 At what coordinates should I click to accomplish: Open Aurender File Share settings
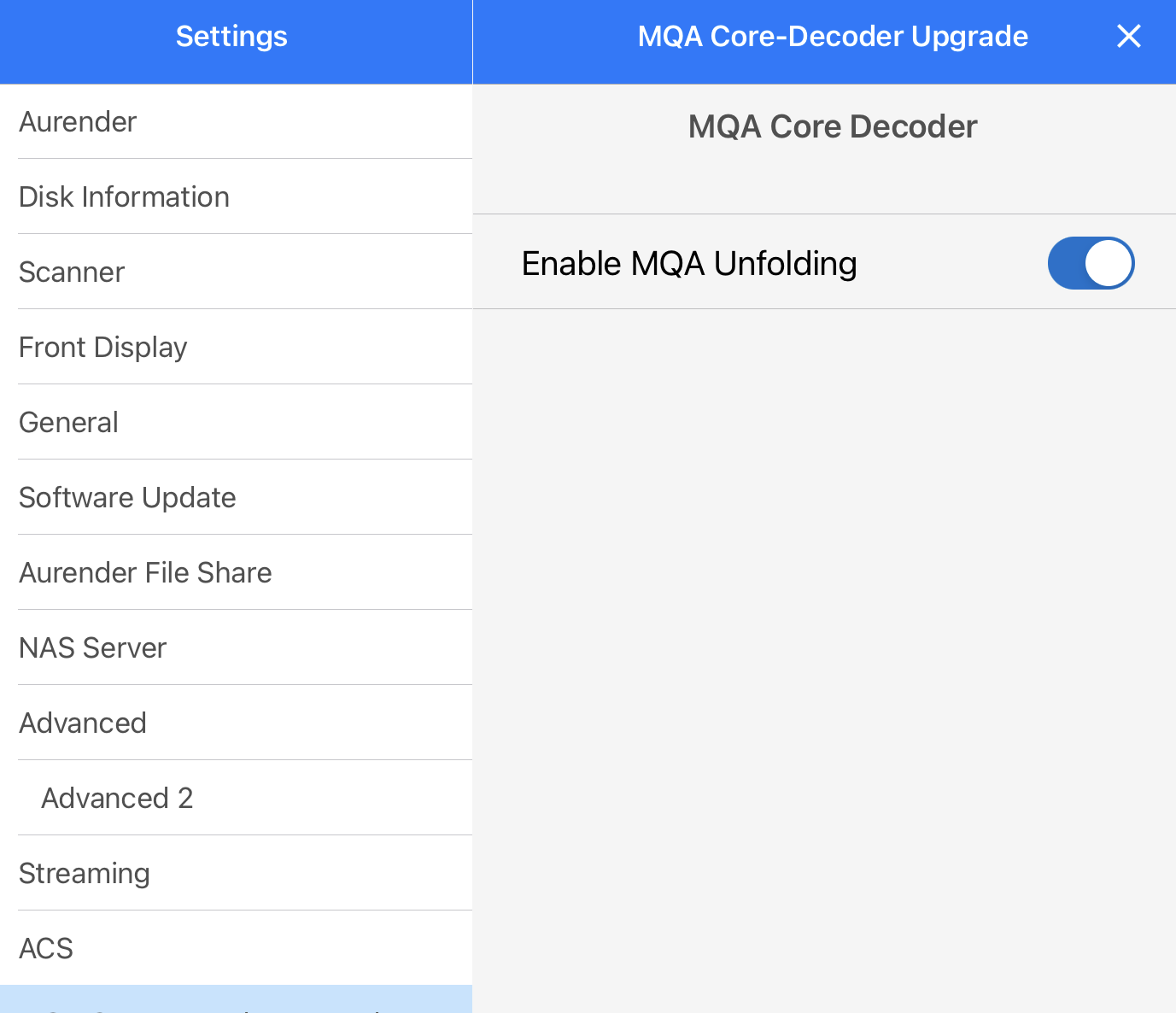tap(236, 572)
